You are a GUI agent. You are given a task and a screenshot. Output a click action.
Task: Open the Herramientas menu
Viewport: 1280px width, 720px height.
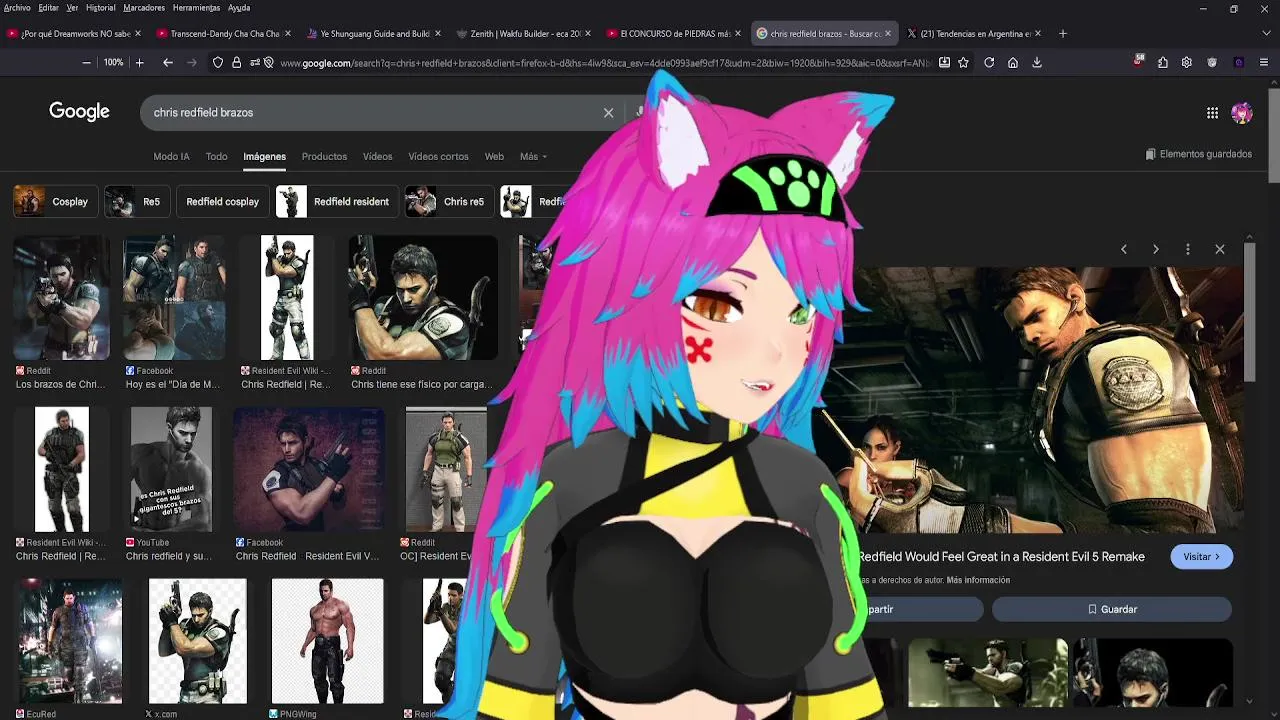pos(196,7)
